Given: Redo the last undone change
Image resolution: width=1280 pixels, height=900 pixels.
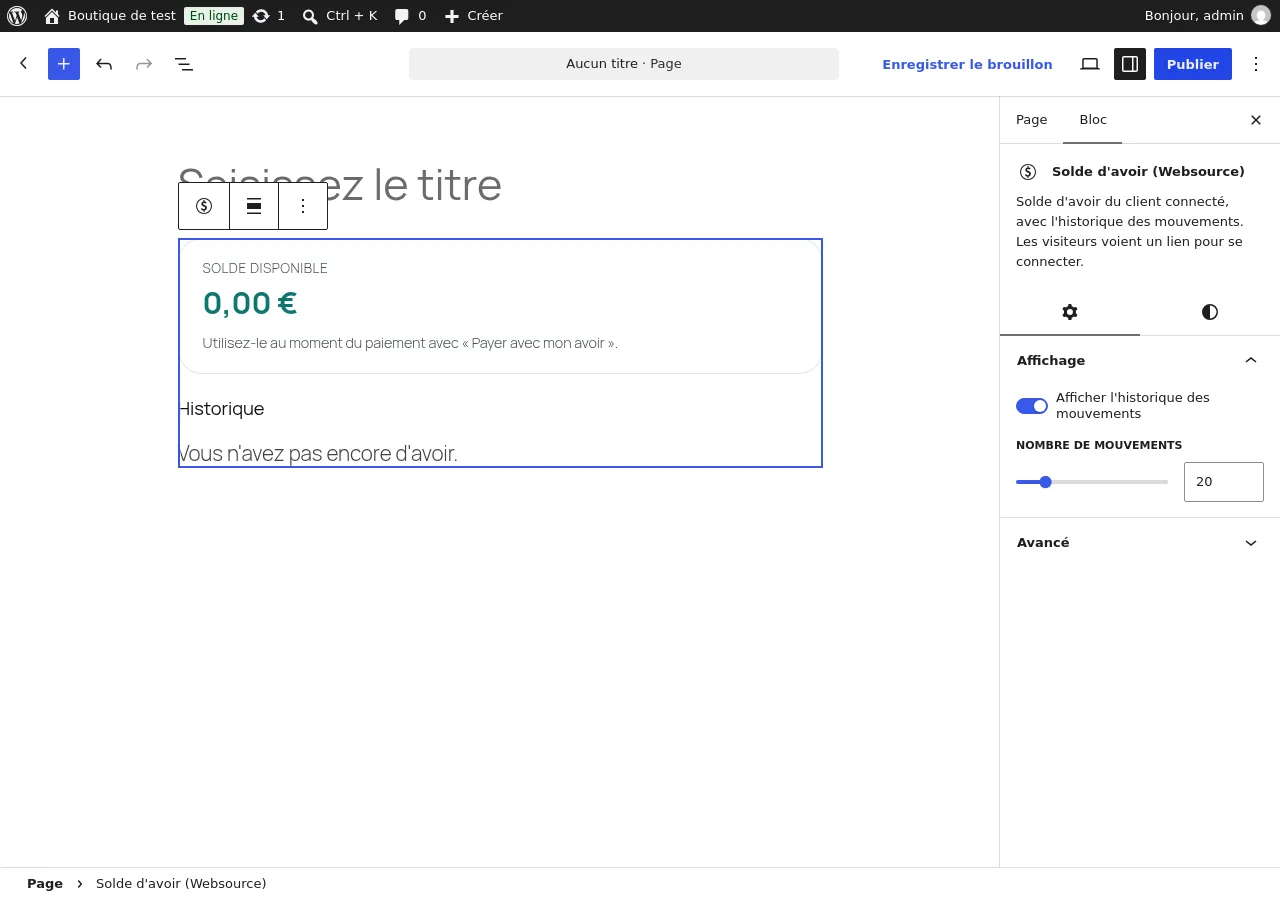Looking at the screenshot, I should (144, 64).
